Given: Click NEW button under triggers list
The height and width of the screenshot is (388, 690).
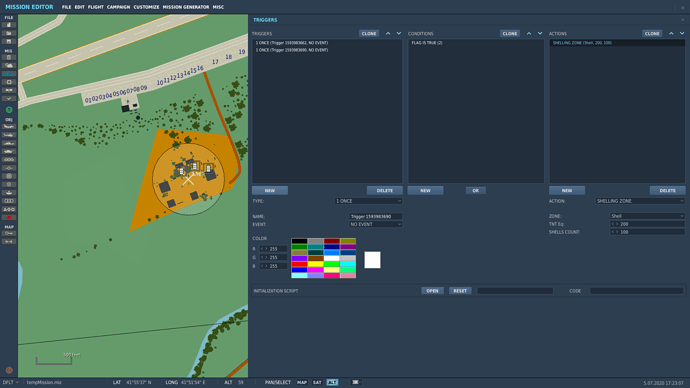Looking at the screenshot, I should 270,190.
